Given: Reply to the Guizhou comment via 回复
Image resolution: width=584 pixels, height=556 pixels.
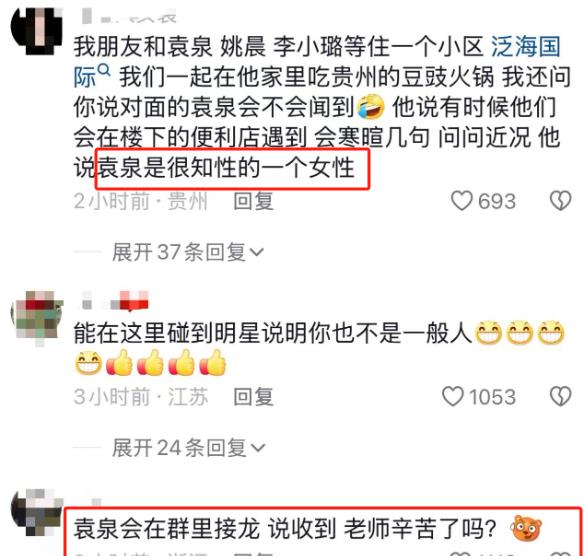Looking at the screenshot, I should point(253,201).
